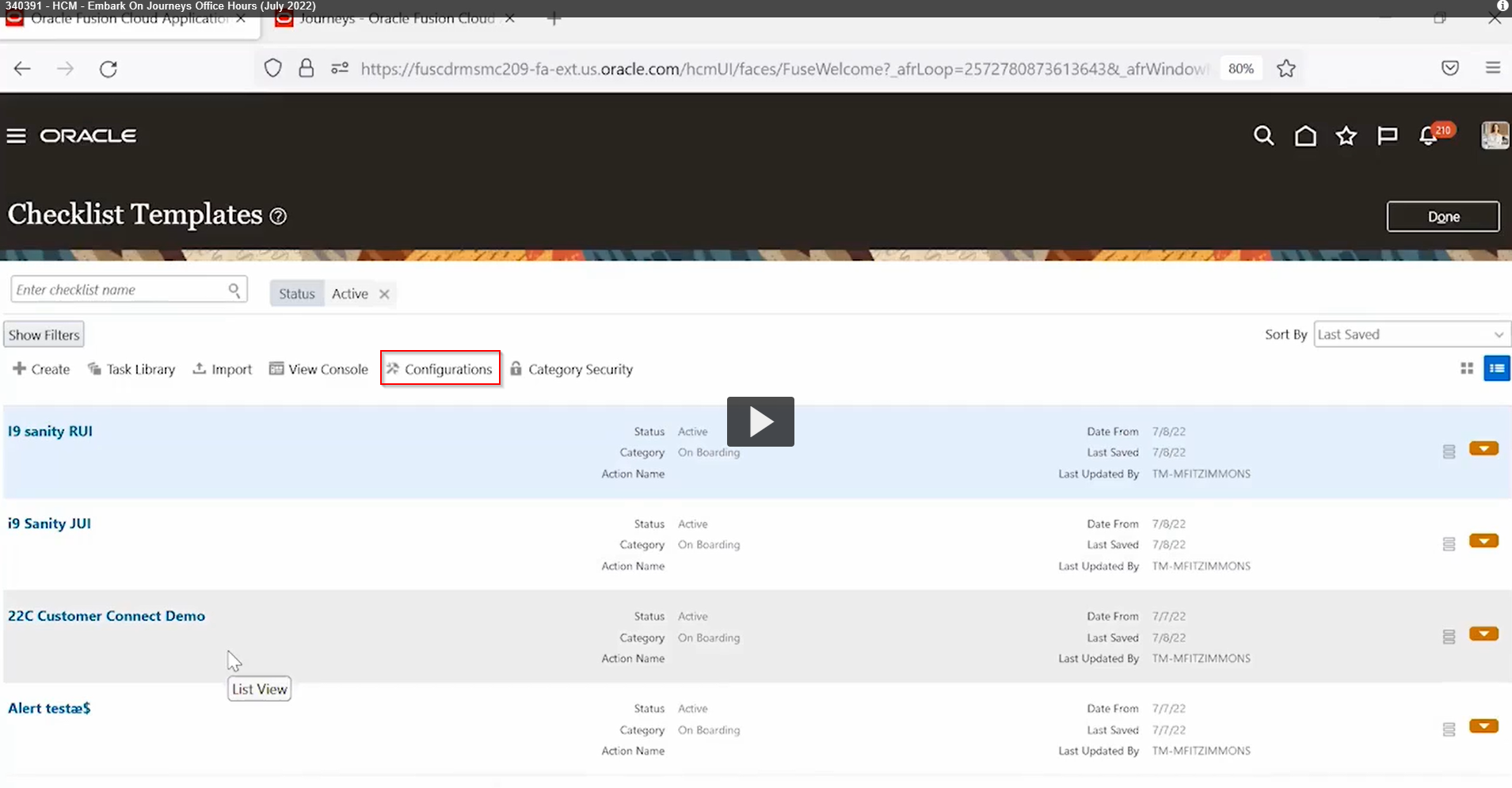Viewport: 1512px width, 788px height.
Task: Click the Done button
Action: pyautogui.click(x=1442, y=216)
